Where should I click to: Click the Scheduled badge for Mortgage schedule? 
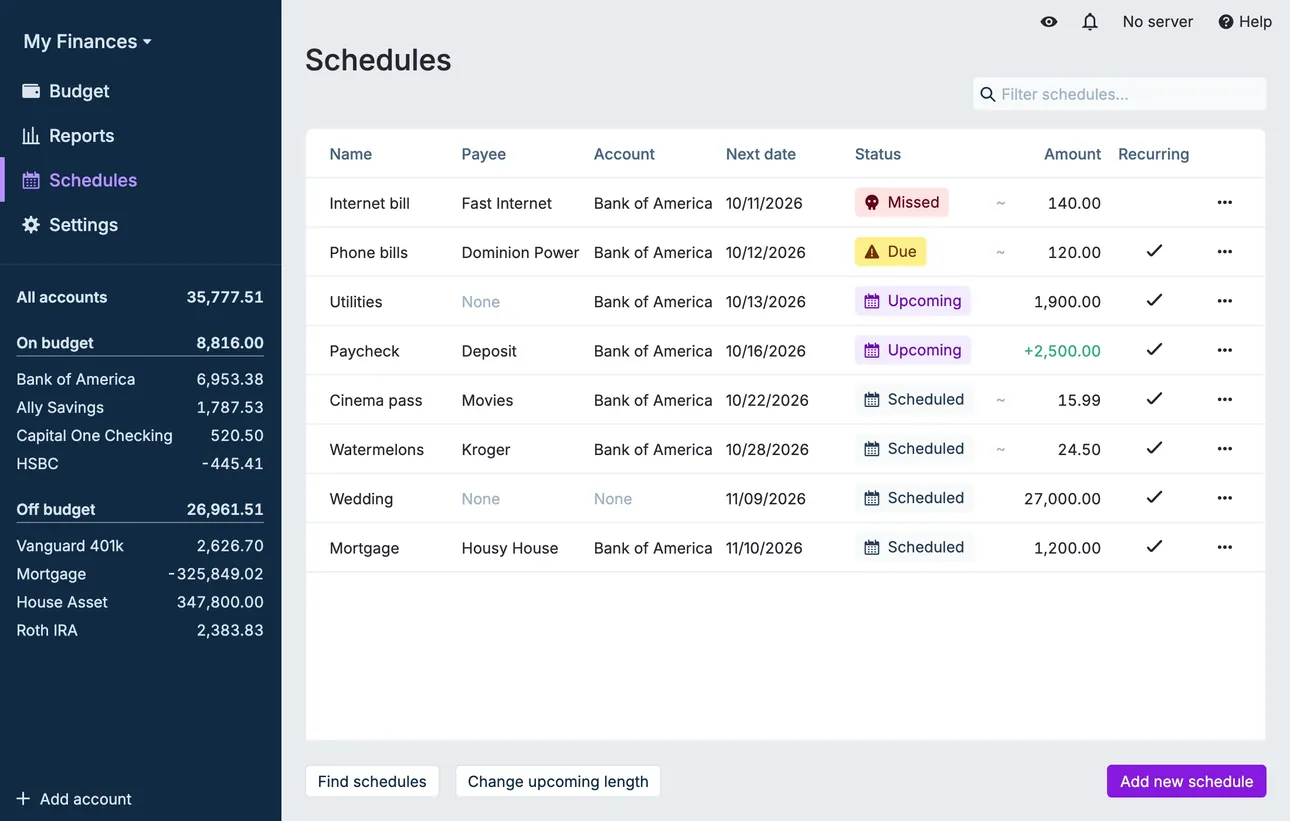[914, 547]
